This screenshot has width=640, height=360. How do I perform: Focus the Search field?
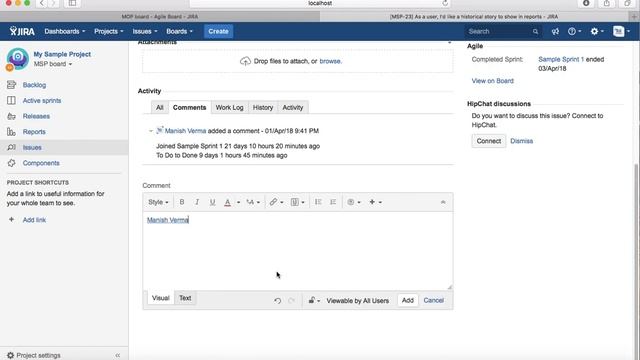(503, 31)
